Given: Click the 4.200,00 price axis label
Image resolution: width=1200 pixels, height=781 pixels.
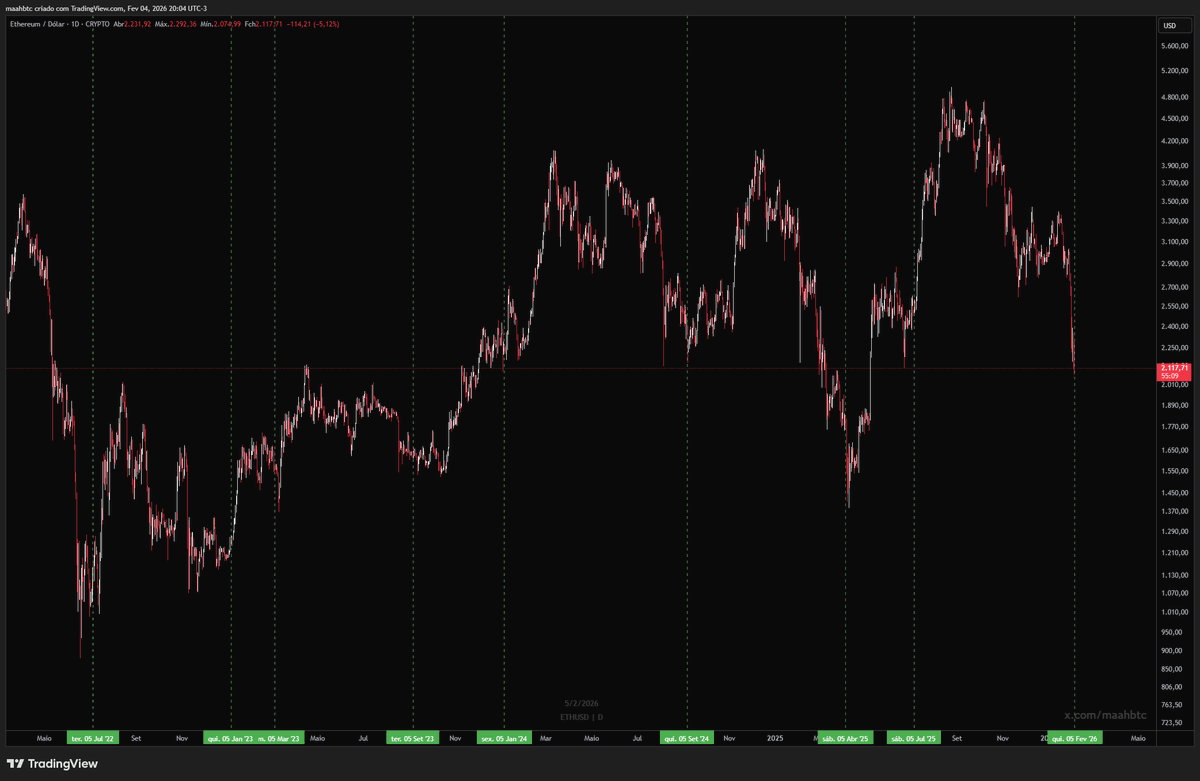Looking at the screenshot, I should coord(1174,142).
